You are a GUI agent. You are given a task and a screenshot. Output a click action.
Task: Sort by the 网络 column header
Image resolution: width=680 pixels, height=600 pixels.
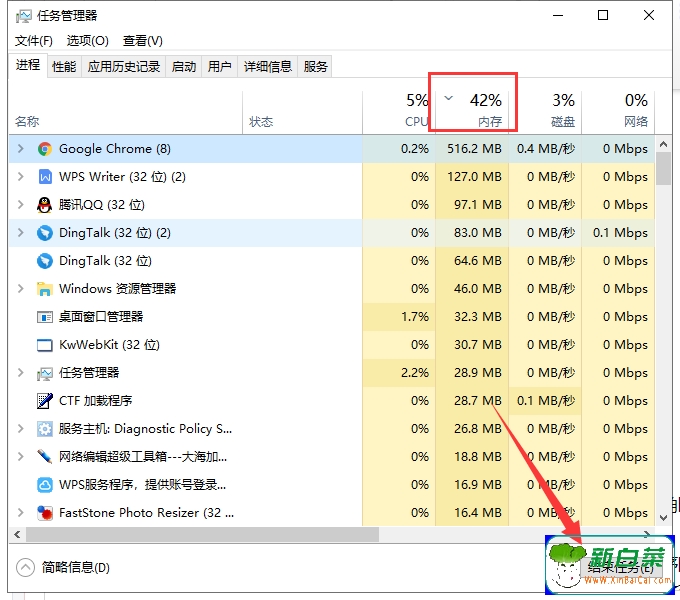pos(618,112)
